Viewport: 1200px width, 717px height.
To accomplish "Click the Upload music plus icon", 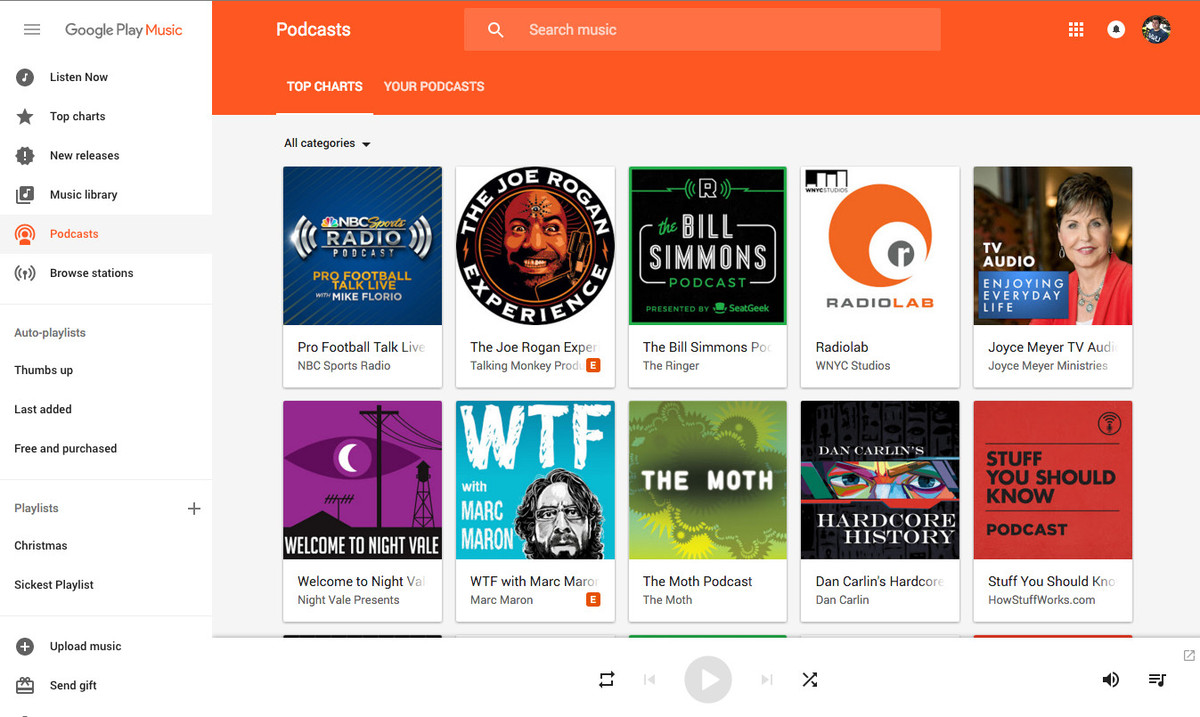I will click(x=25, y=647).
